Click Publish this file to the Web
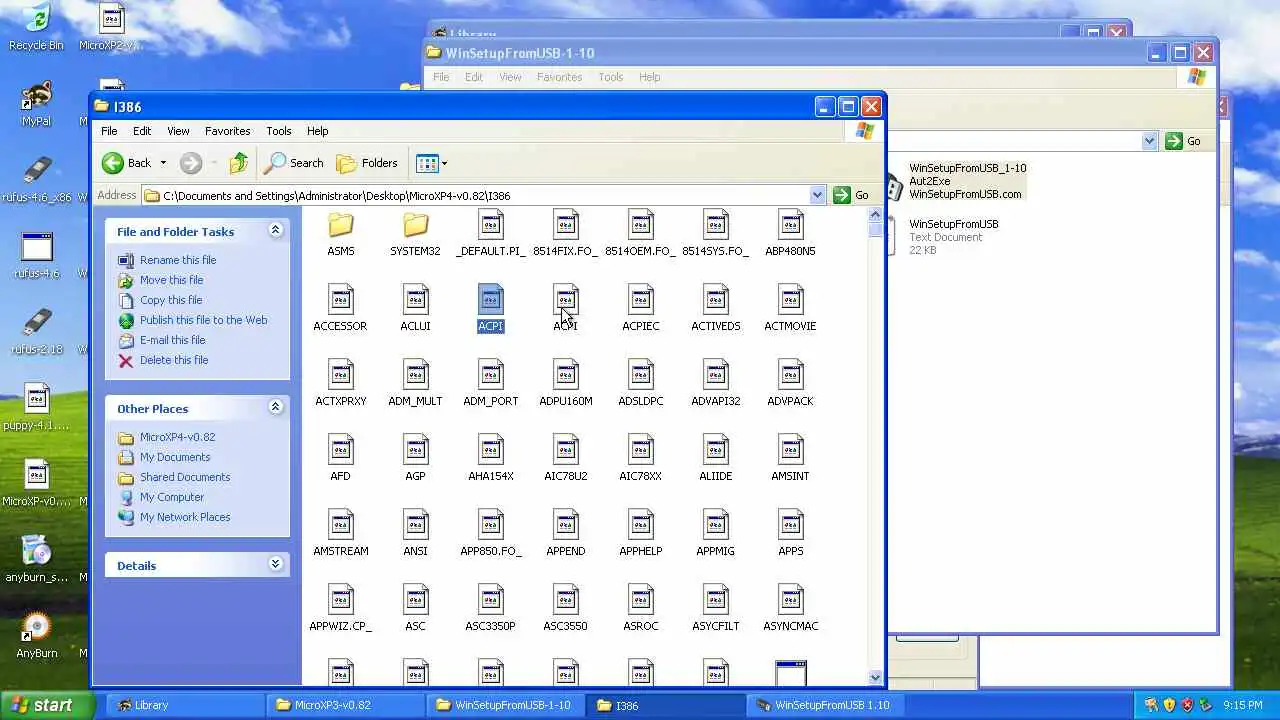The width and height of the screenshot is (1280, 720). click(x=203, y=320)
